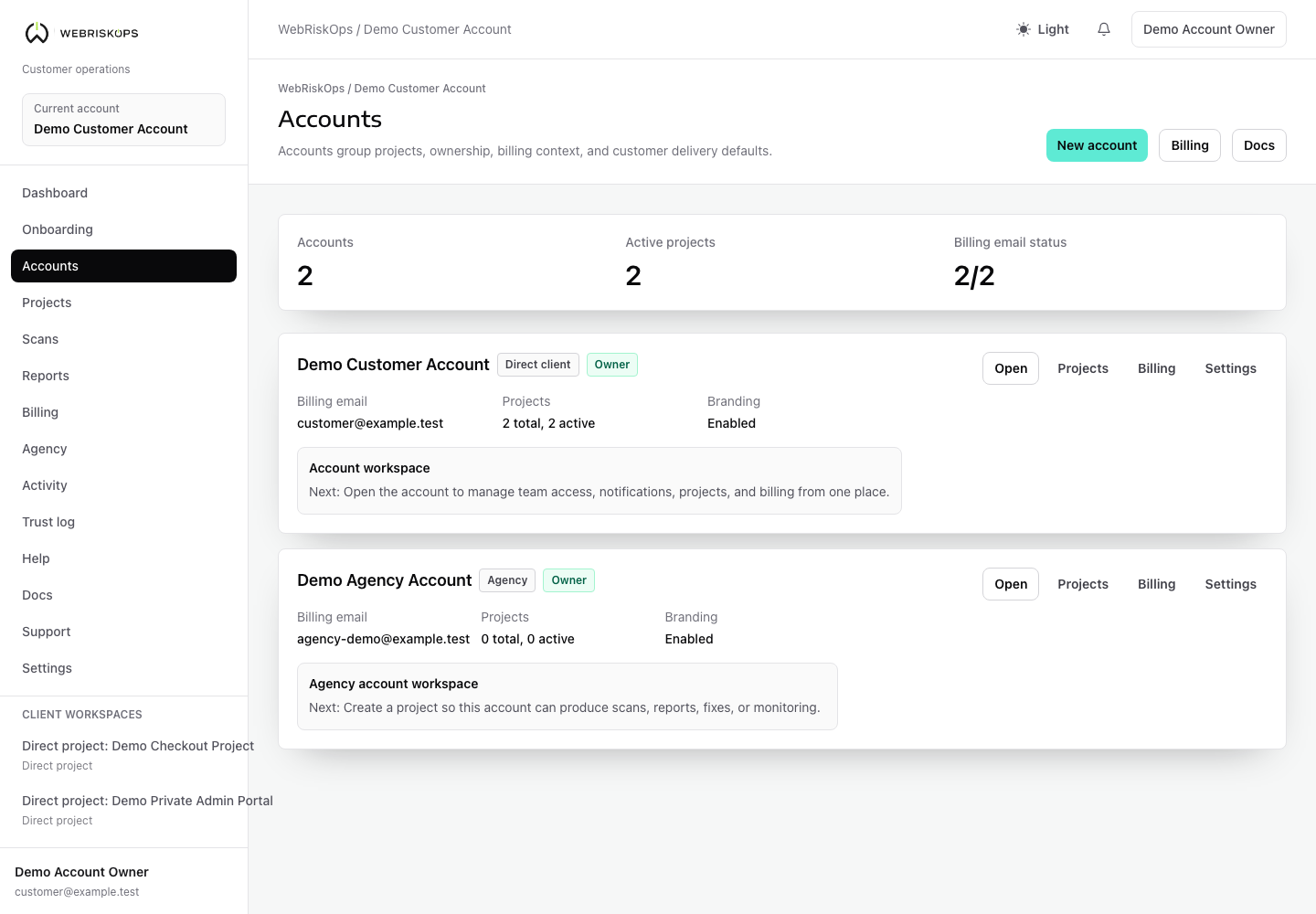Click Billing button in page header
The image size is (1316, 914).
pos(1190,145)
